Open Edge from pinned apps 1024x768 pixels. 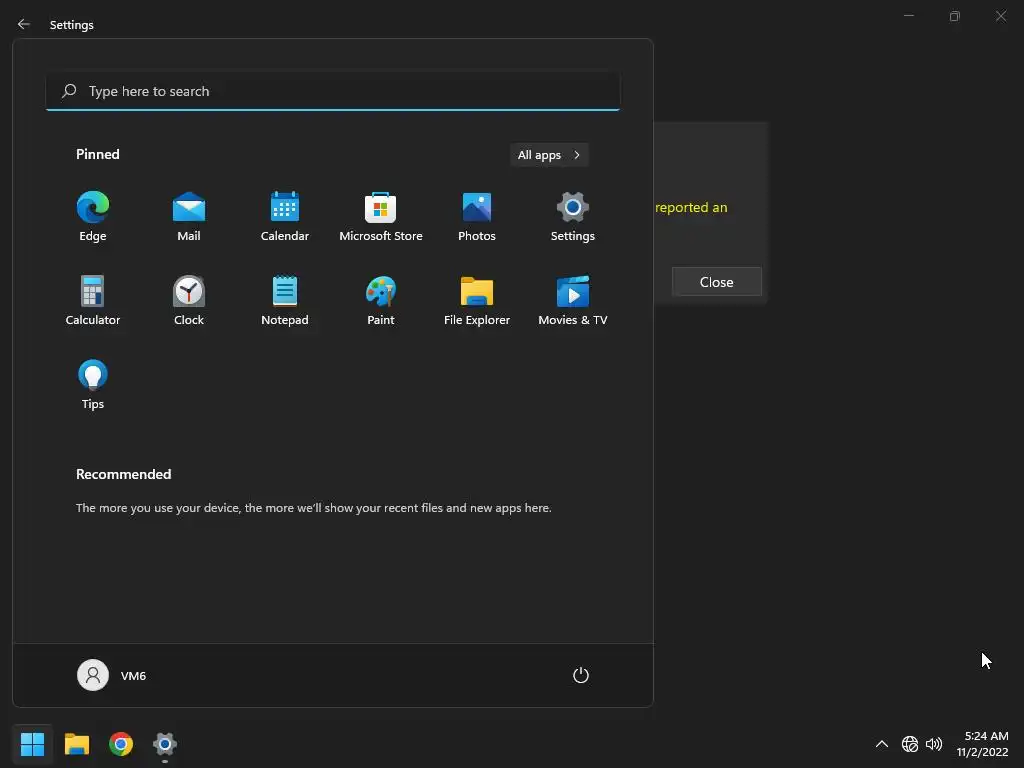(x=93, y=216)
